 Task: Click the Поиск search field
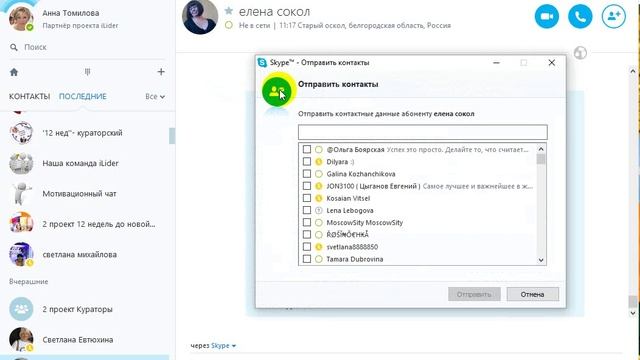pyautogui.click(x=87, y=47)
